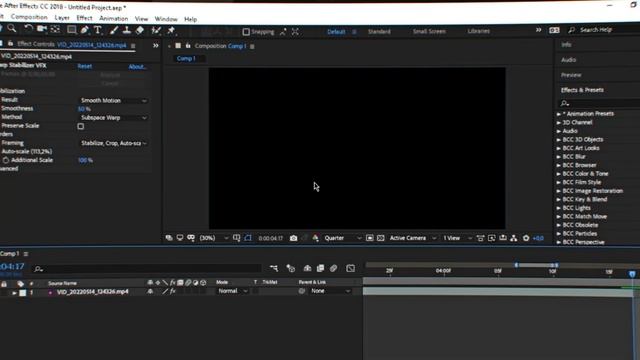Image resolution: width=640 pixels, height=360 pixels.
Task: Select the Pen tool
Action: (84, 30)
